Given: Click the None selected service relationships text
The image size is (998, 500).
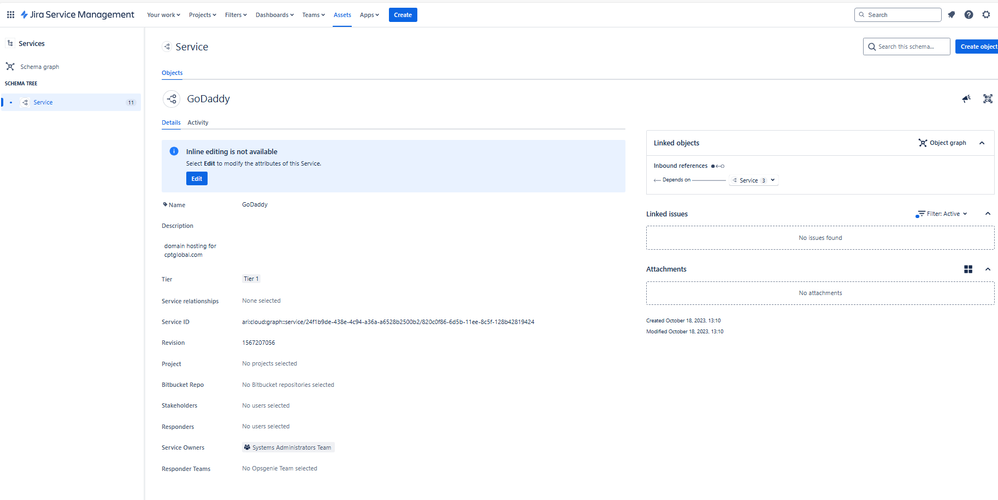Looking at the screenshot, I should click(261, 300).
